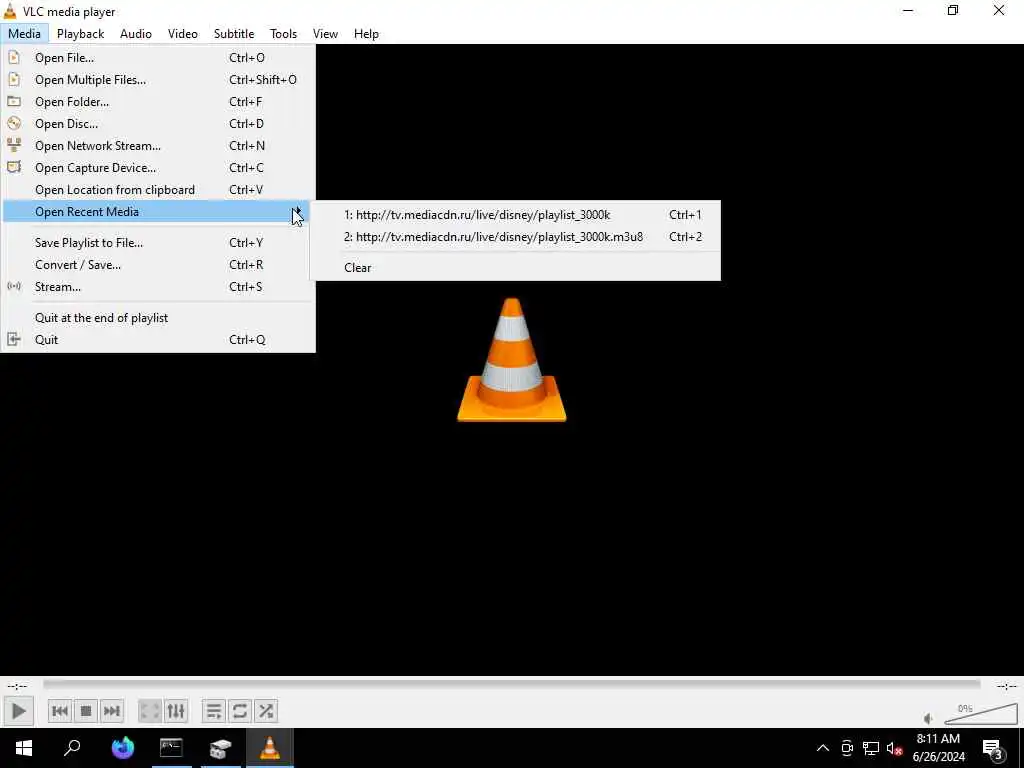
Task: Open the Media menu
Action: pos(24,33)
